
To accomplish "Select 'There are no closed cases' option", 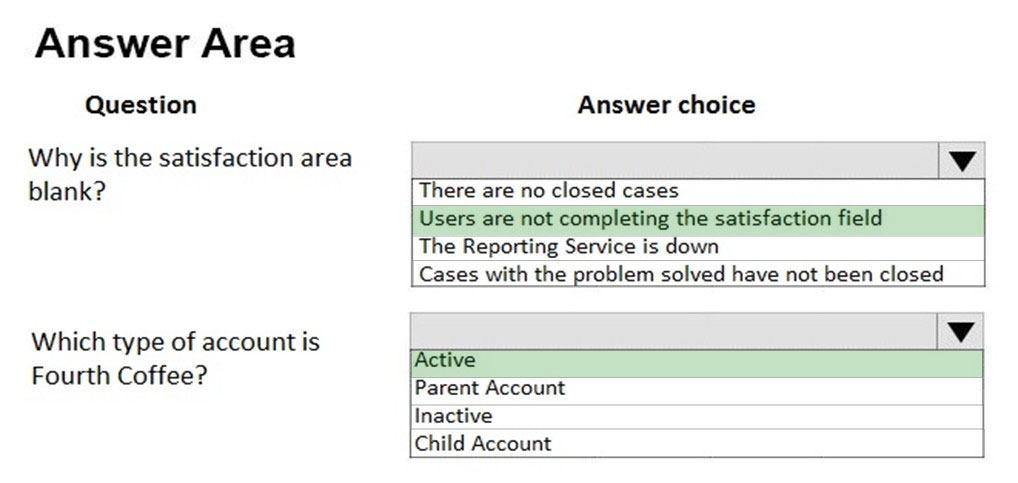I will pos(698,191).
